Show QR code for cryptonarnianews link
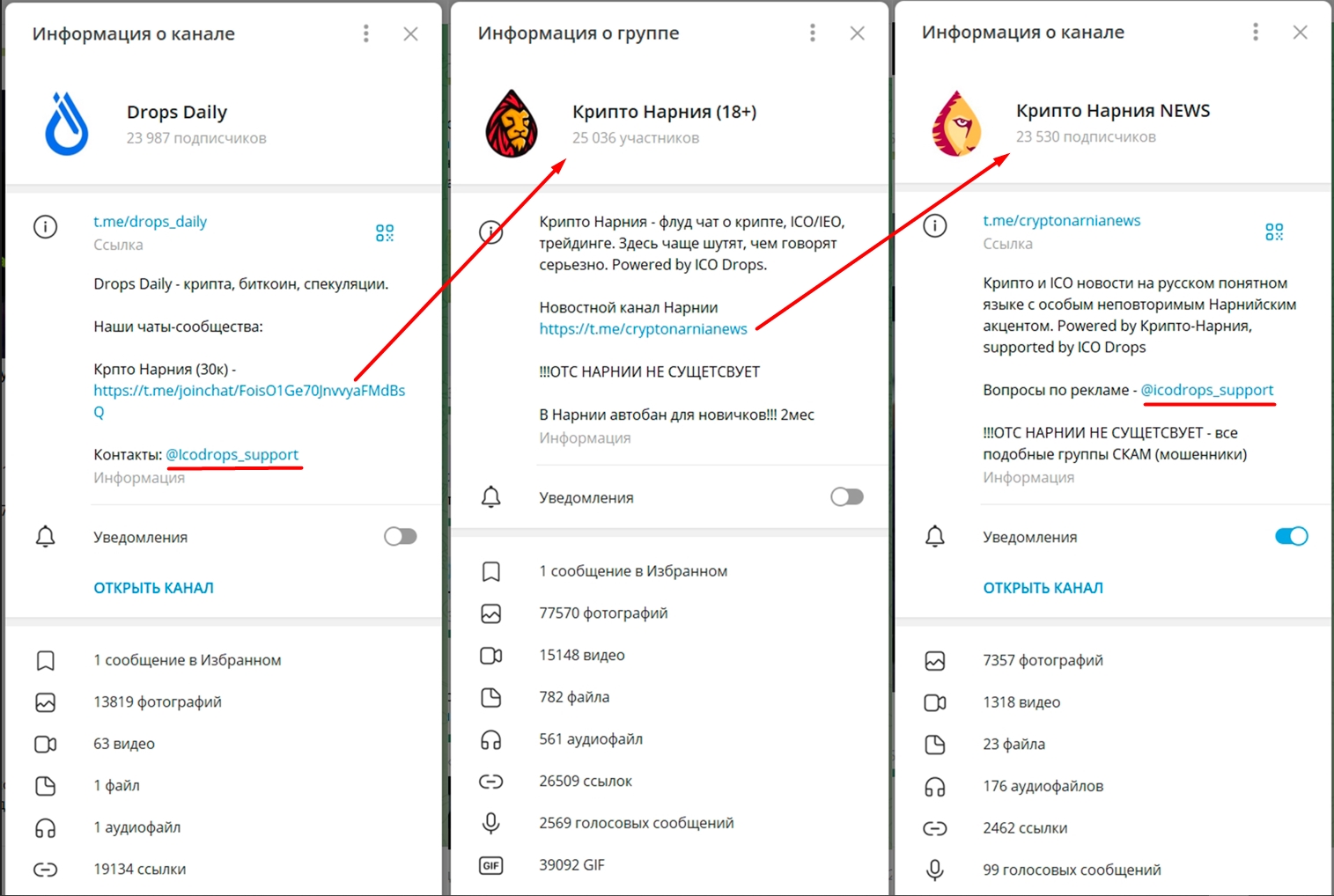The width and height of the screenshot is (1334, 896). (x=1273, y=232)
